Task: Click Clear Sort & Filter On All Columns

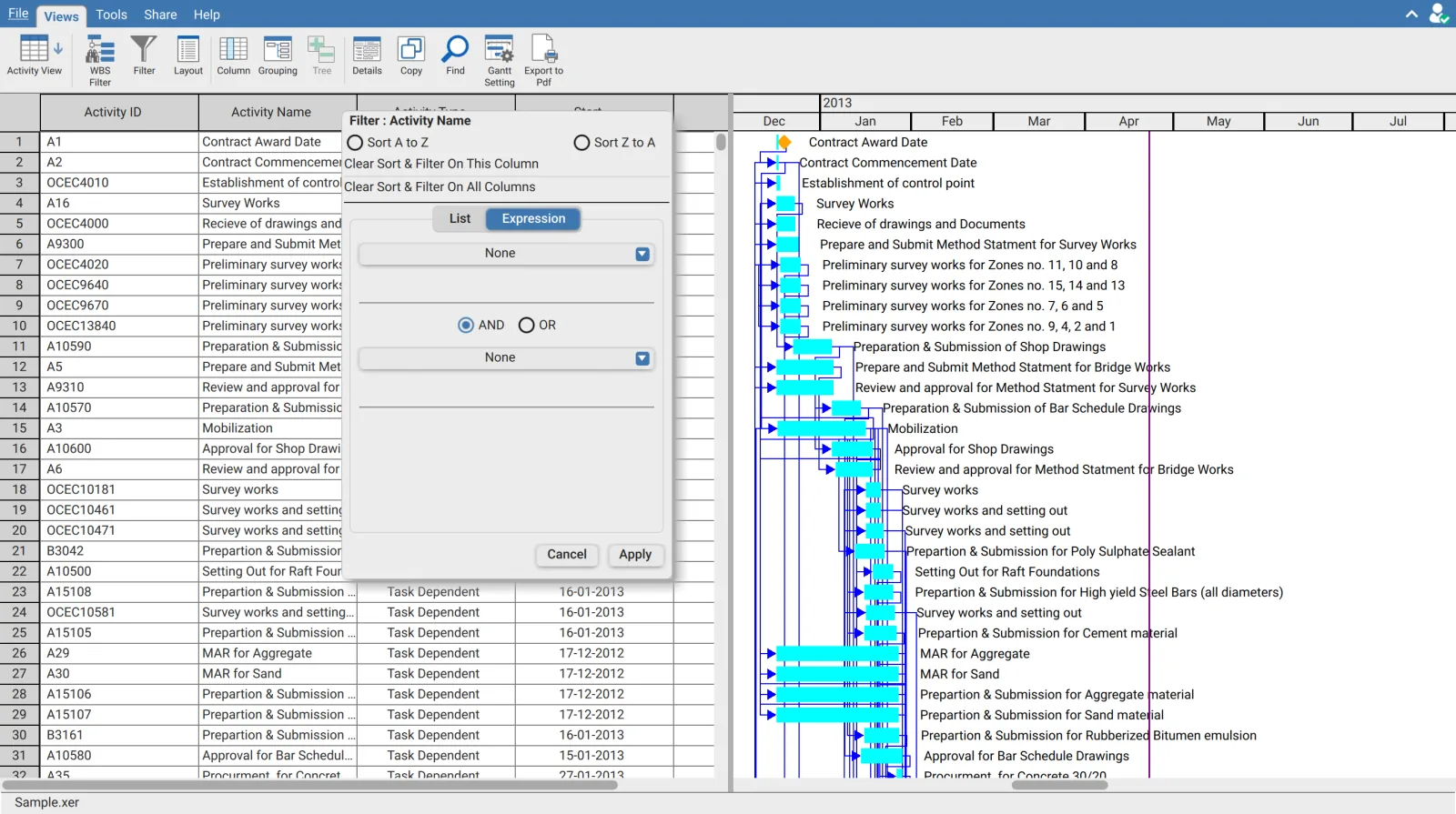Action: (x=440, y=186)
